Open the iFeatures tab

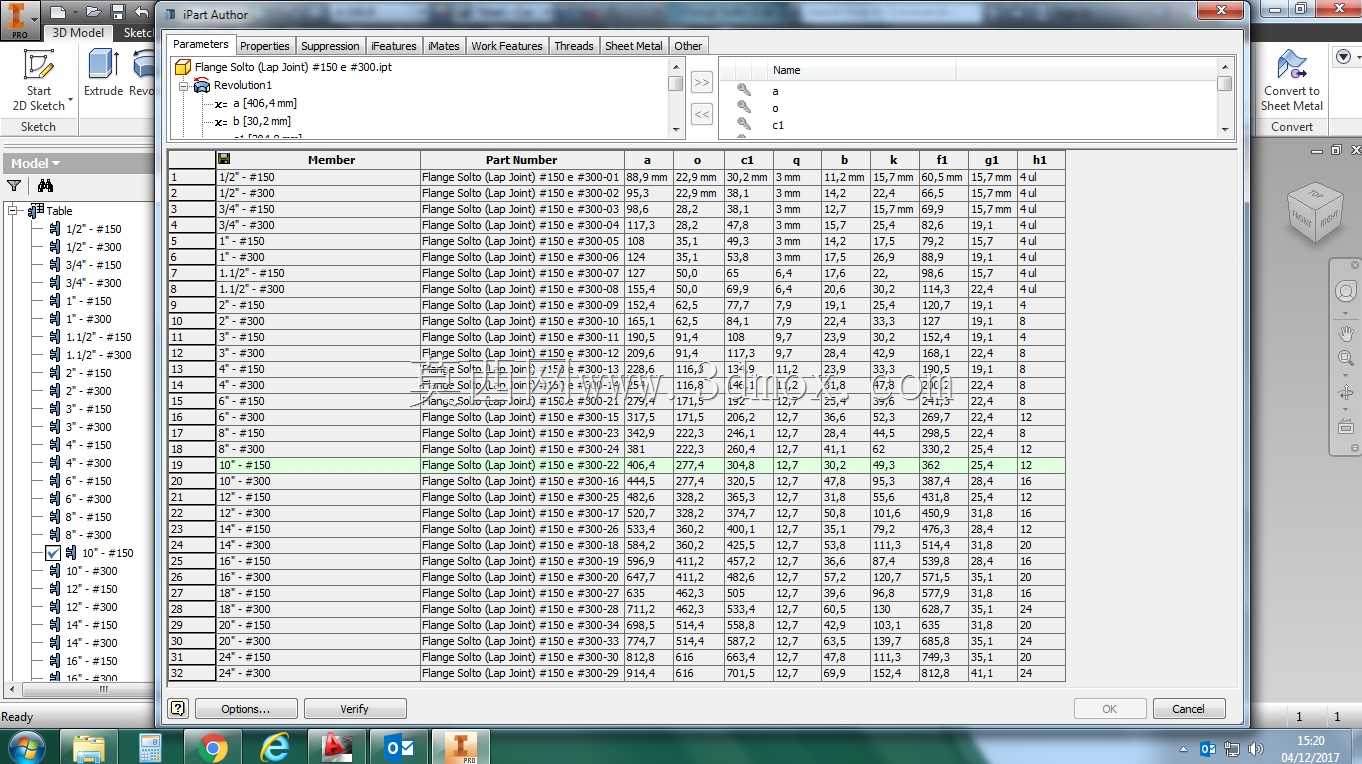(394, 46)
